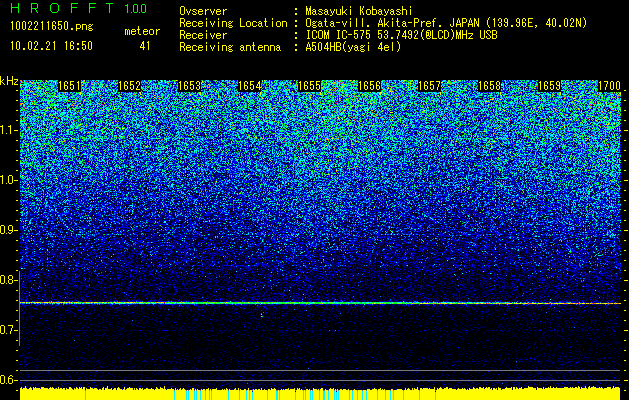Click the 1659 time marker
This screenshot has height=400, width=629.
pyautogui.click(x=550, y=86)
